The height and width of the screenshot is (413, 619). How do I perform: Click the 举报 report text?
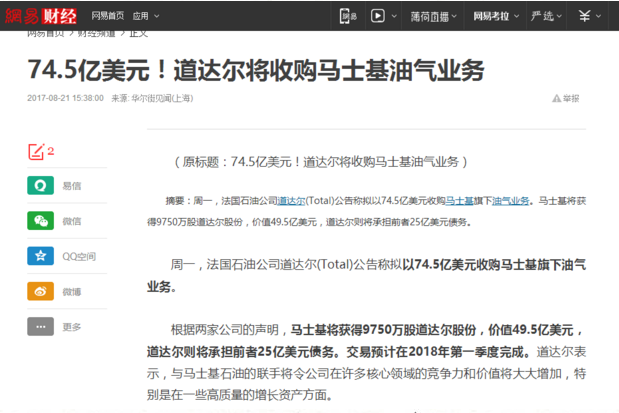click(571, 98)
